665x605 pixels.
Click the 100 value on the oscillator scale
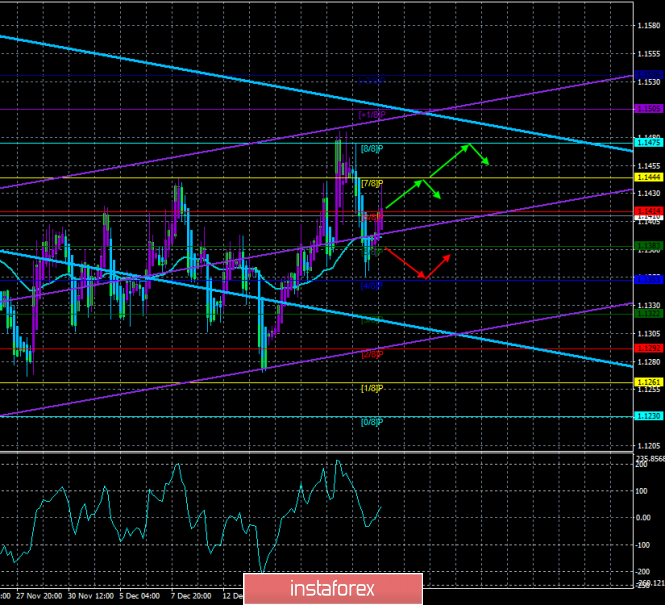click(641, 491)
